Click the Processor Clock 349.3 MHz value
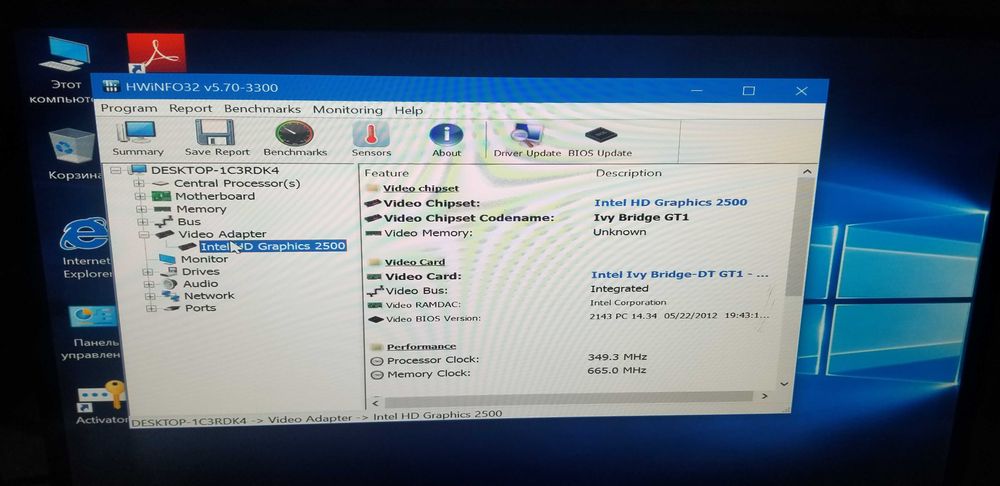Screen dimensions: 1000x486 click(617, 357)
